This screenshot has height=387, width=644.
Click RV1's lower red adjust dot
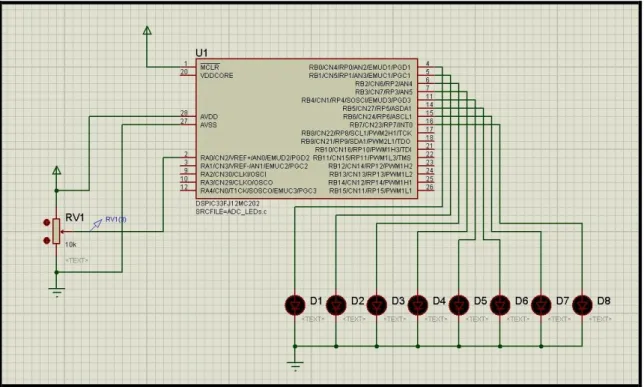[x=47, y=240]
